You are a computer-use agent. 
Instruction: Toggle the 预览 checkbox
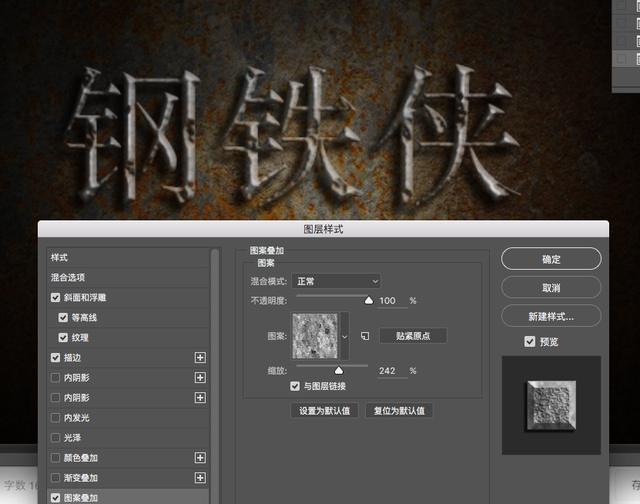[x=529, y=342]
